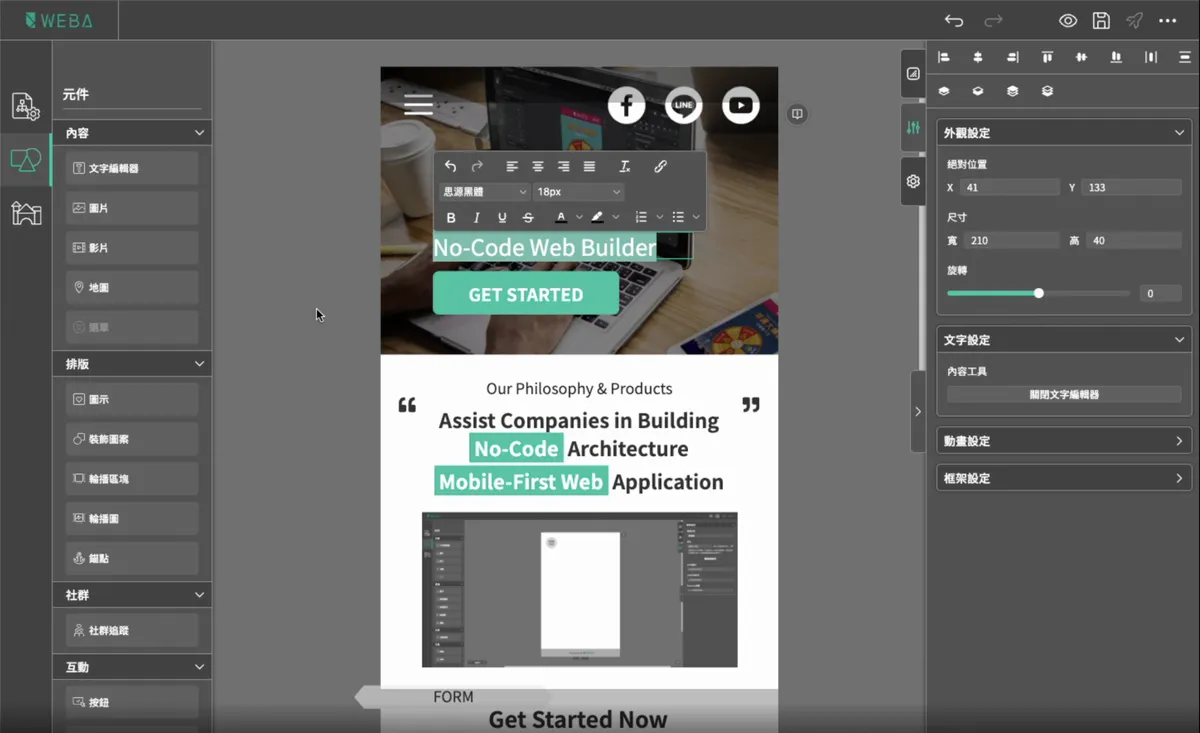Open the hamburger menu on the page
This screenshot has height=733, width=1200.
pos(418,105)
